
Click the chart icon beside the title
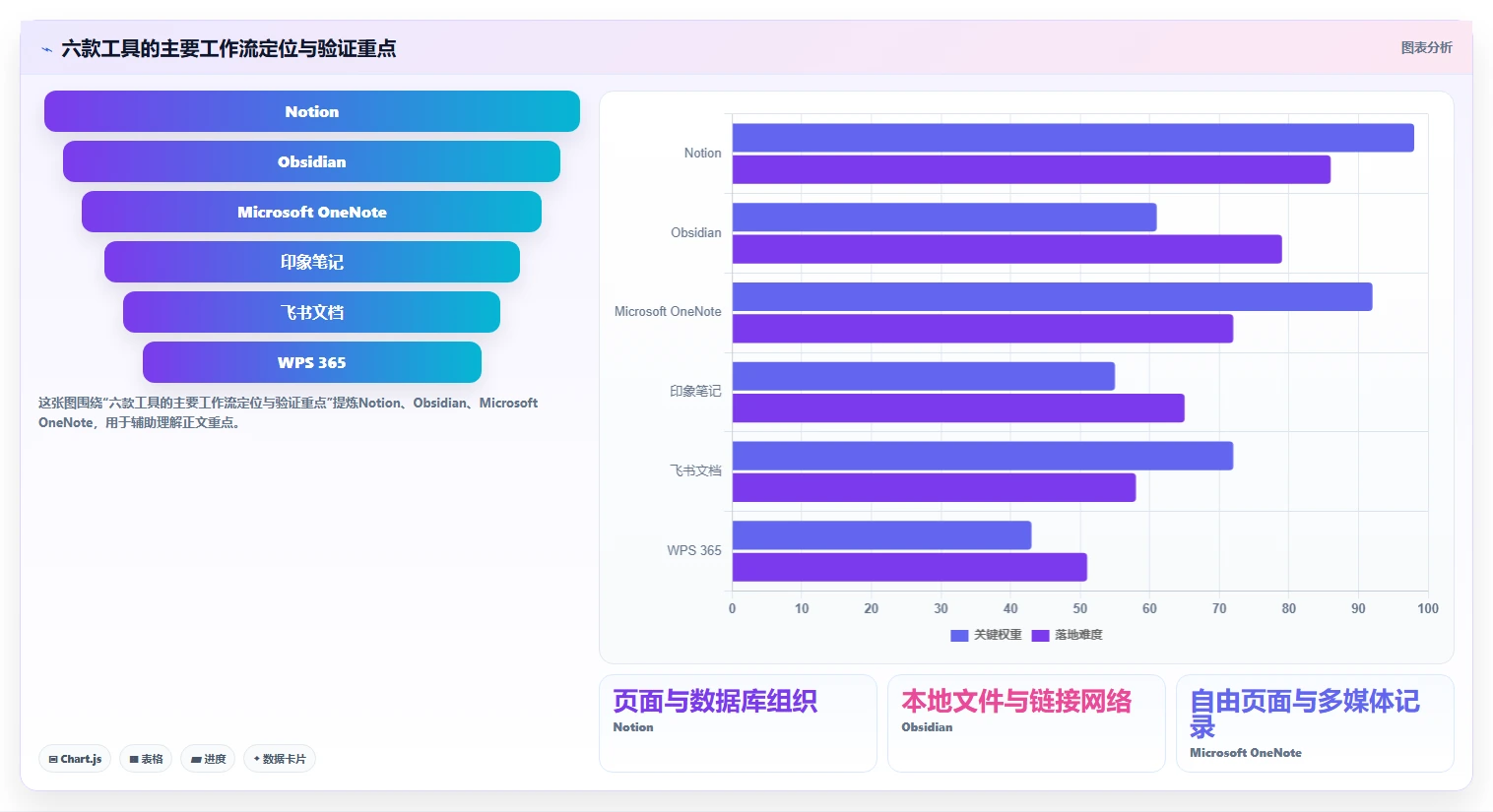coord(46,48)
